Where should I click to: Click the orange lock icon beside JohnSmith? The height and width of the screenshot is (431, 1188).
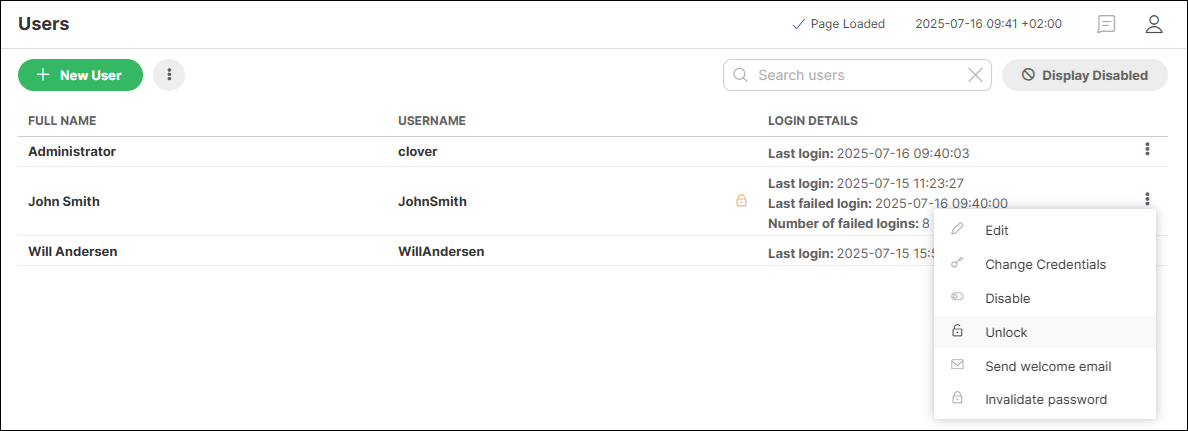741,201
